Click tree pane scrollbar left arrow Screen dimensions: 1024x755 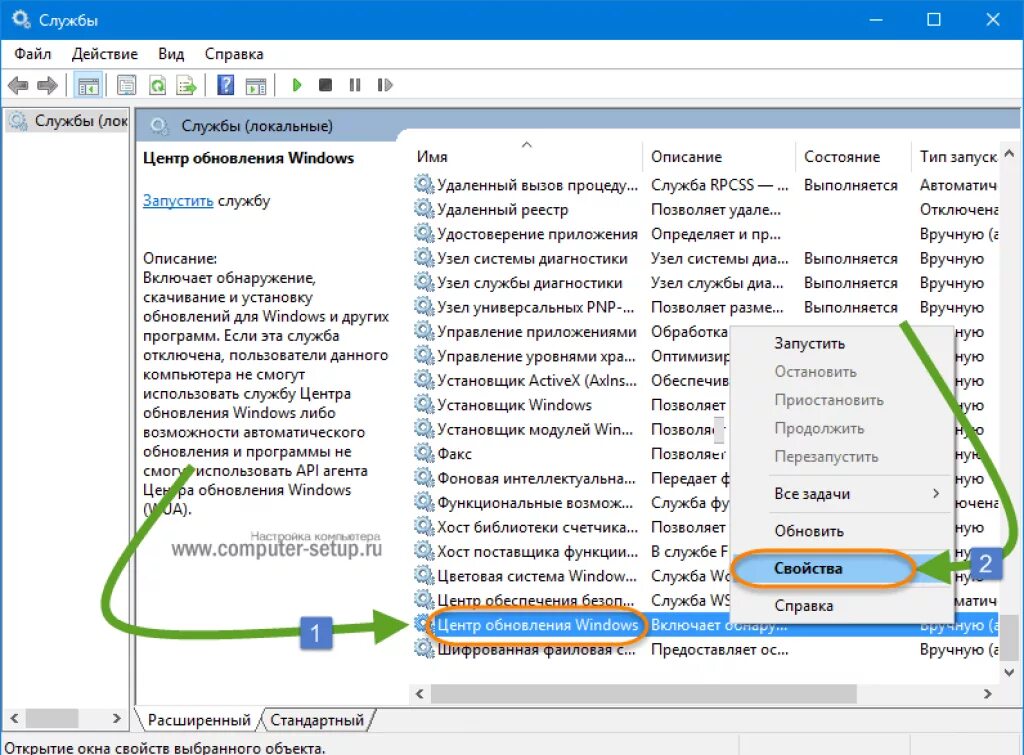pos(14,718)
